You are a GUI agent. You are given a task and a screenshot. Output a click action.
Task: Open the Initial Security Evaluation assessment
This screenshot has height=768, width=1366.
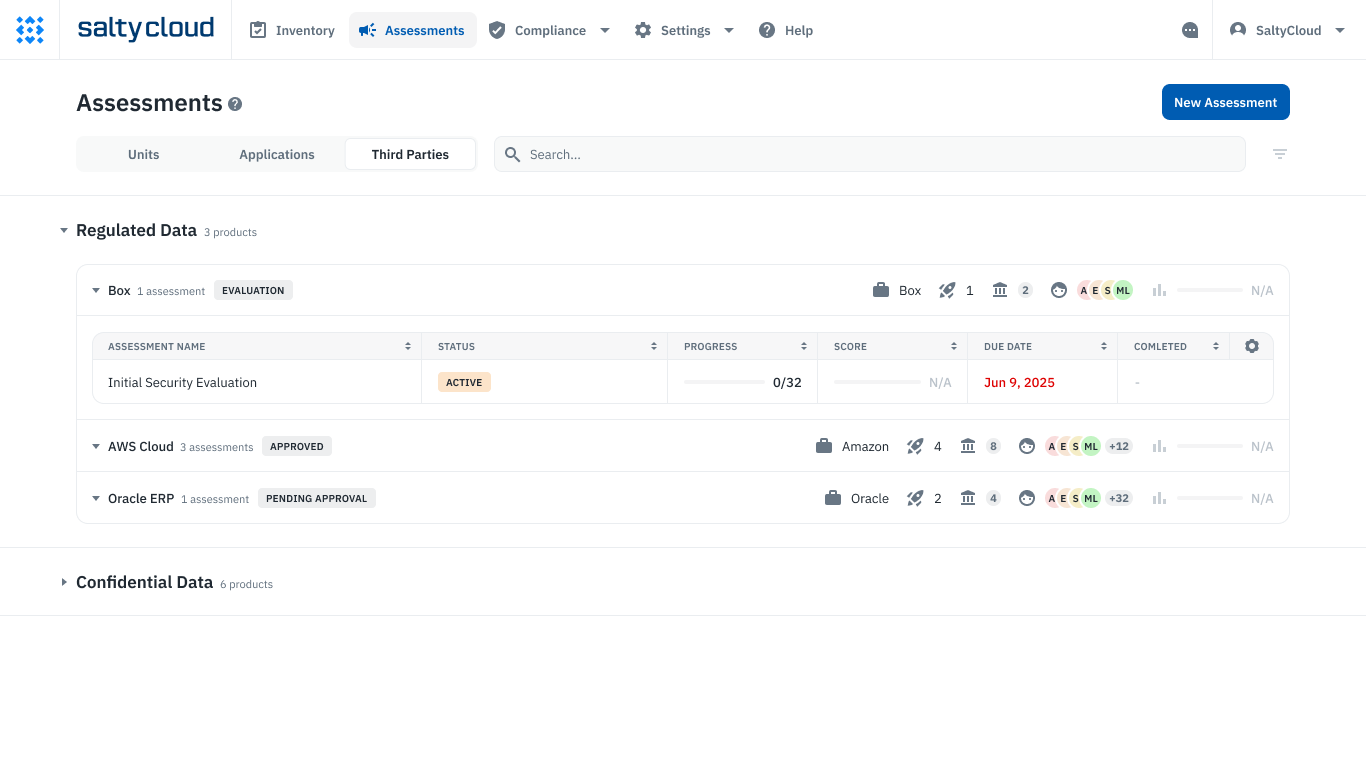(x=182, y=382)
